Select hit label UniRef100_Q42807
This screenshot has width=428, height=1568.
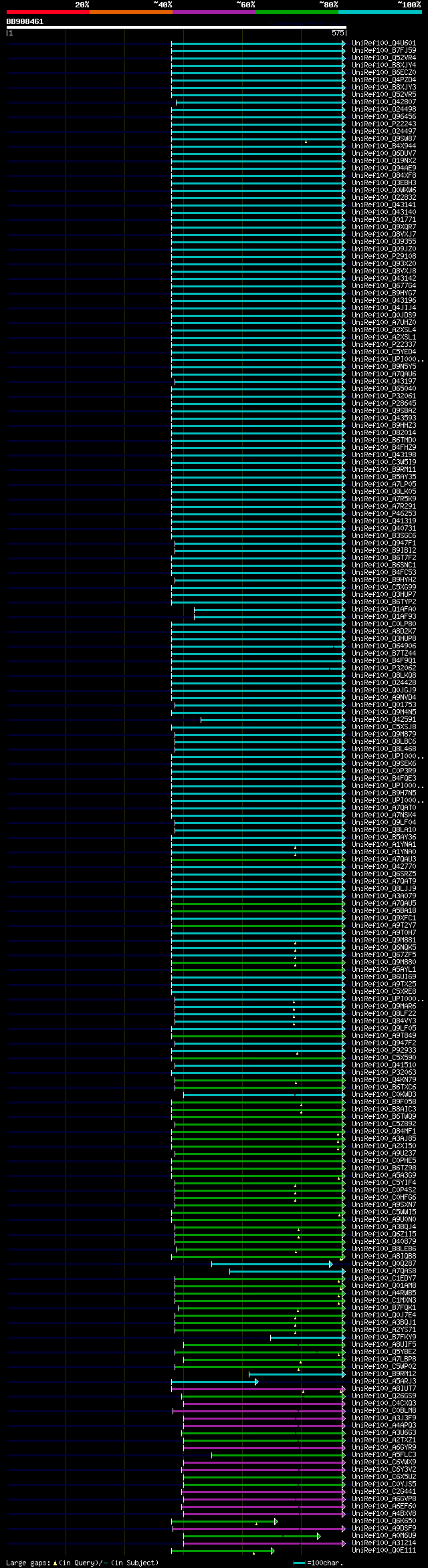click(x=384, y=102)
